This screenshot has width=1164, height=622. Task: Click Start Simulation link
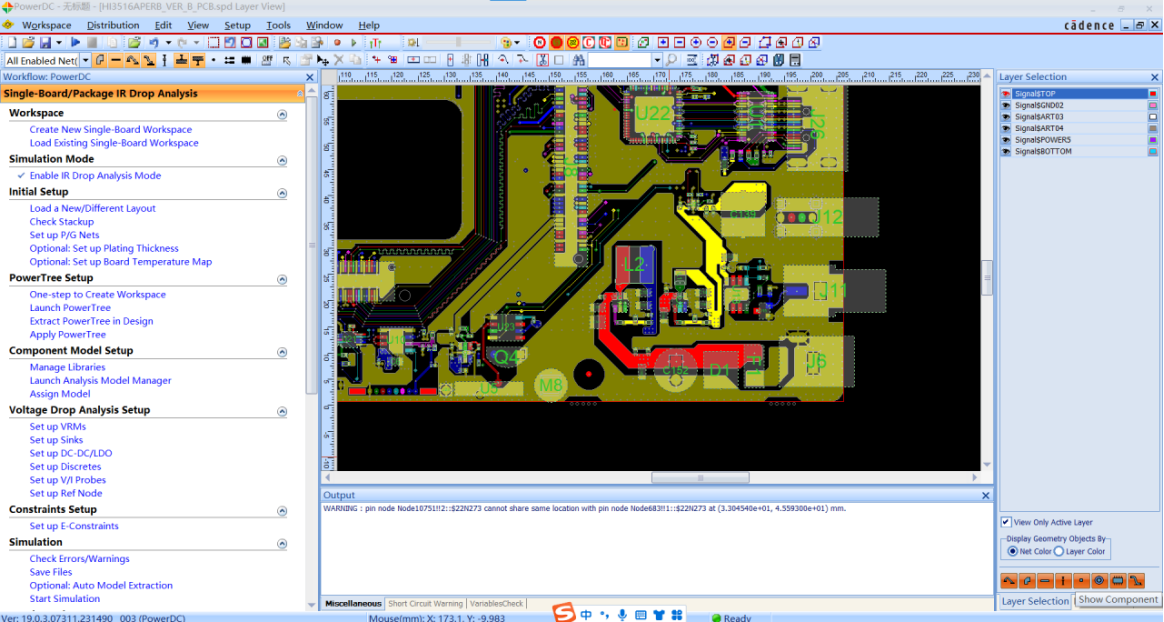[x=65, y=598]
